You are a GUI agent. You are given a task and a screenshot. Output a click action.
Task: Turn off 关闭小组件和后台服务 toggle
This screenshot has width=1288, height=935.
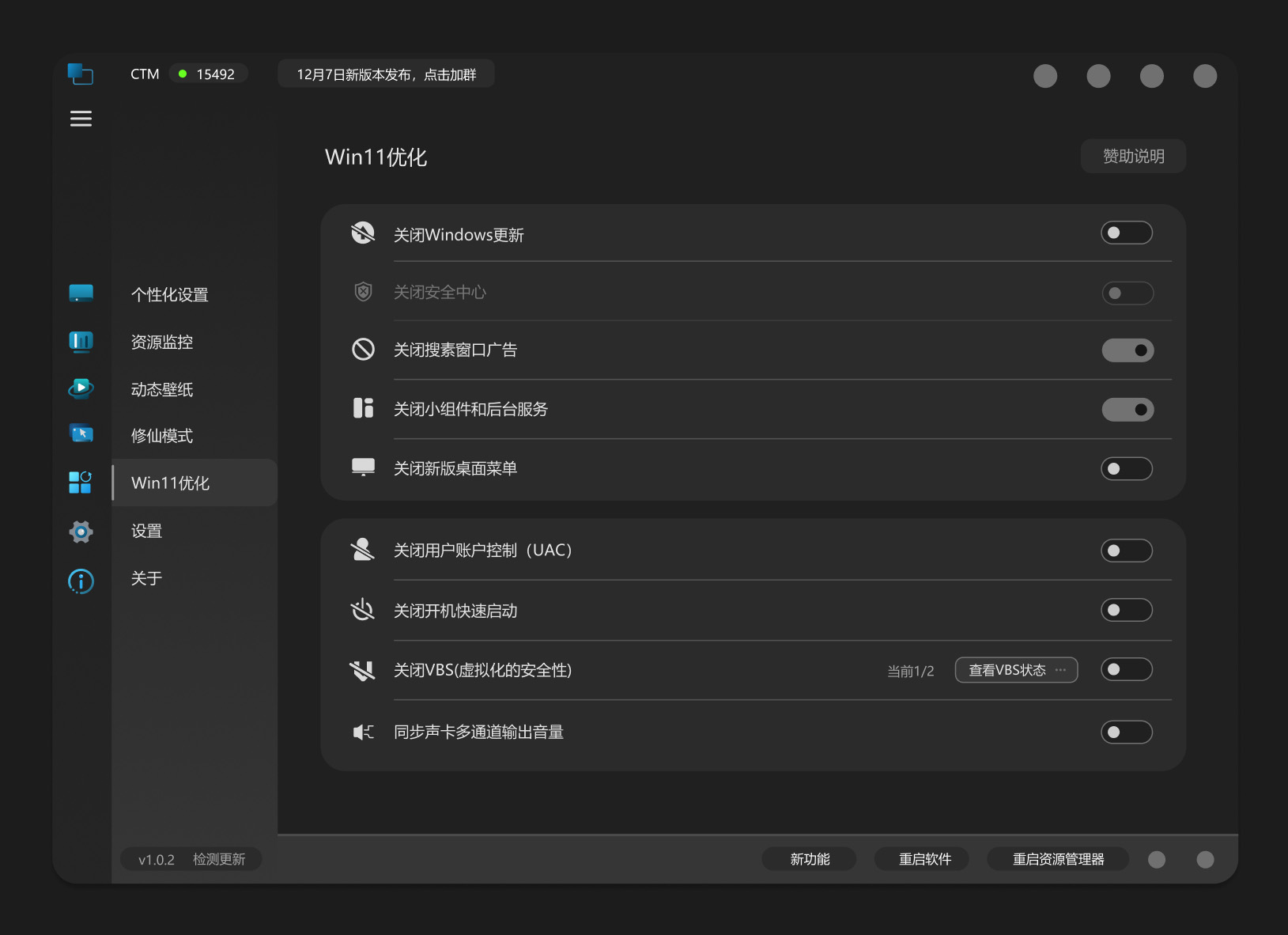pos(1127,410)
